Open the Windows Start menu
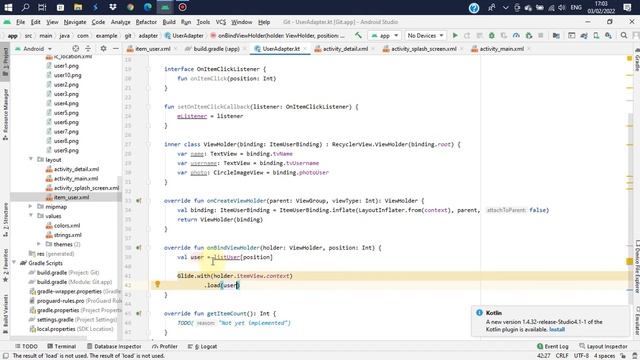 [x=8, y=7]
